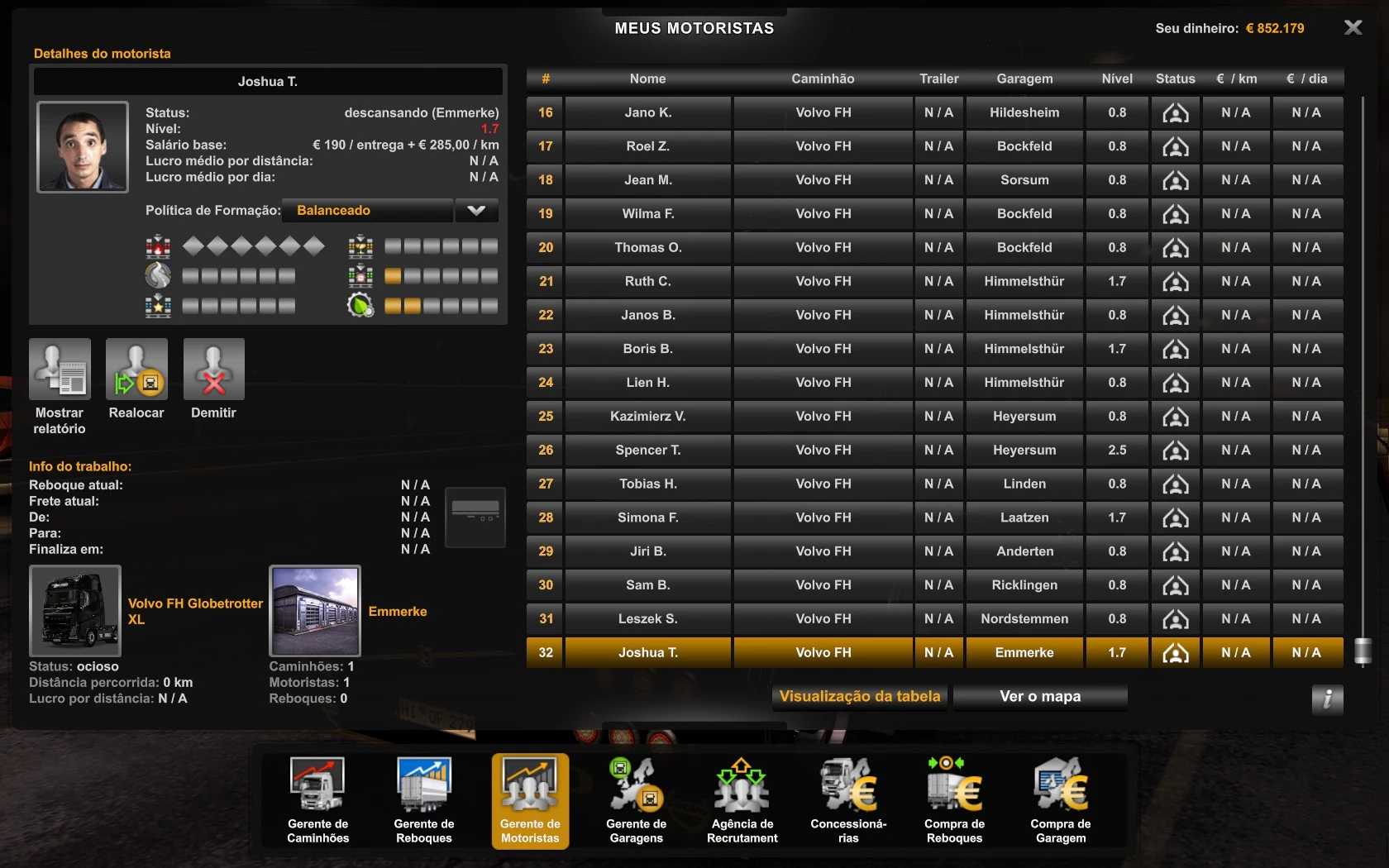Click the driver list scrollbar handle
1389x868 pixels.
click(x=1363, y=651)
